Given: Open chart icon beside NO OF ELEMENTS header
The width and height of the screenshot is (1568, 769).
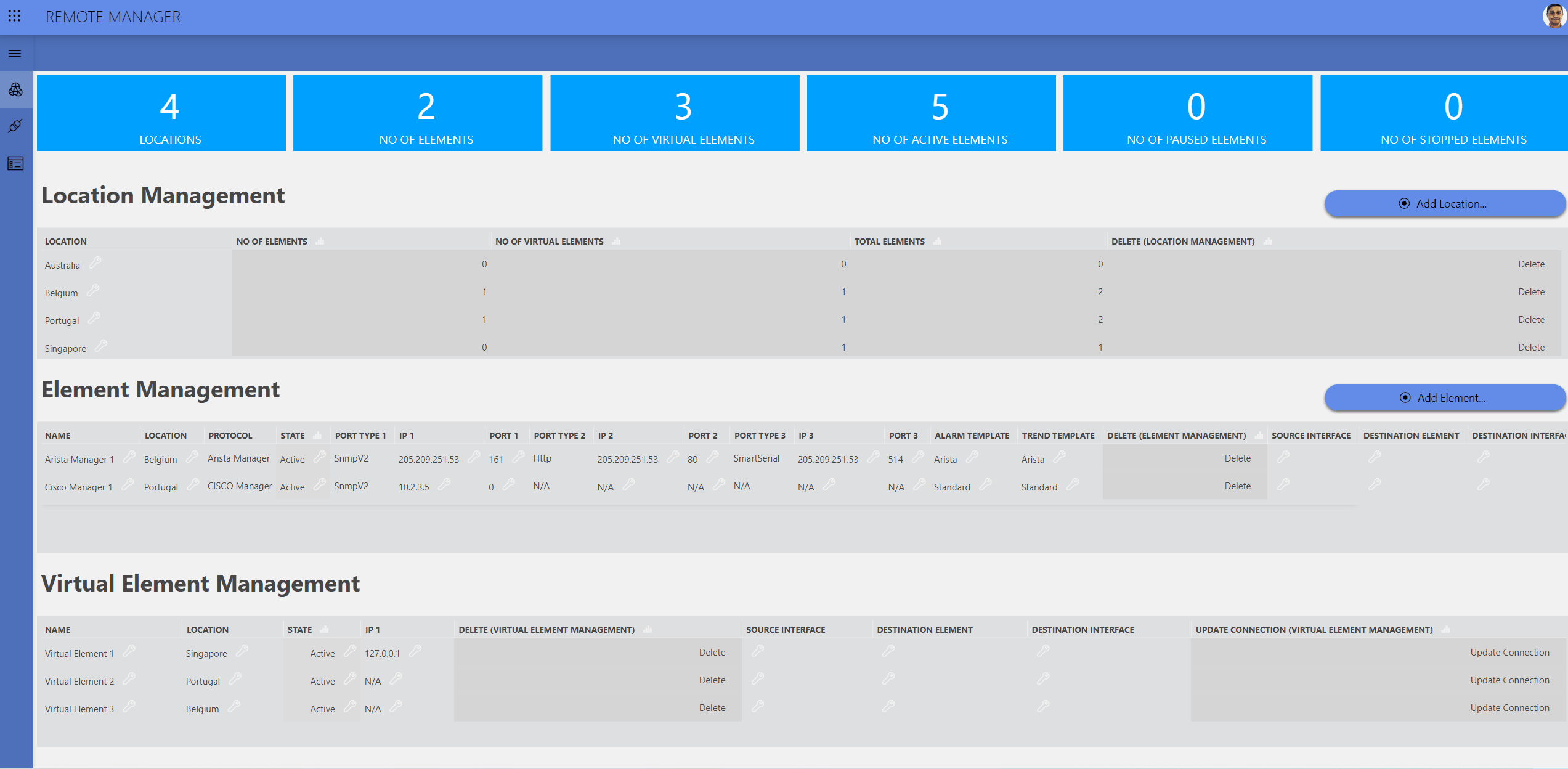Looking at the screenshot, I should tap(320, 241).
